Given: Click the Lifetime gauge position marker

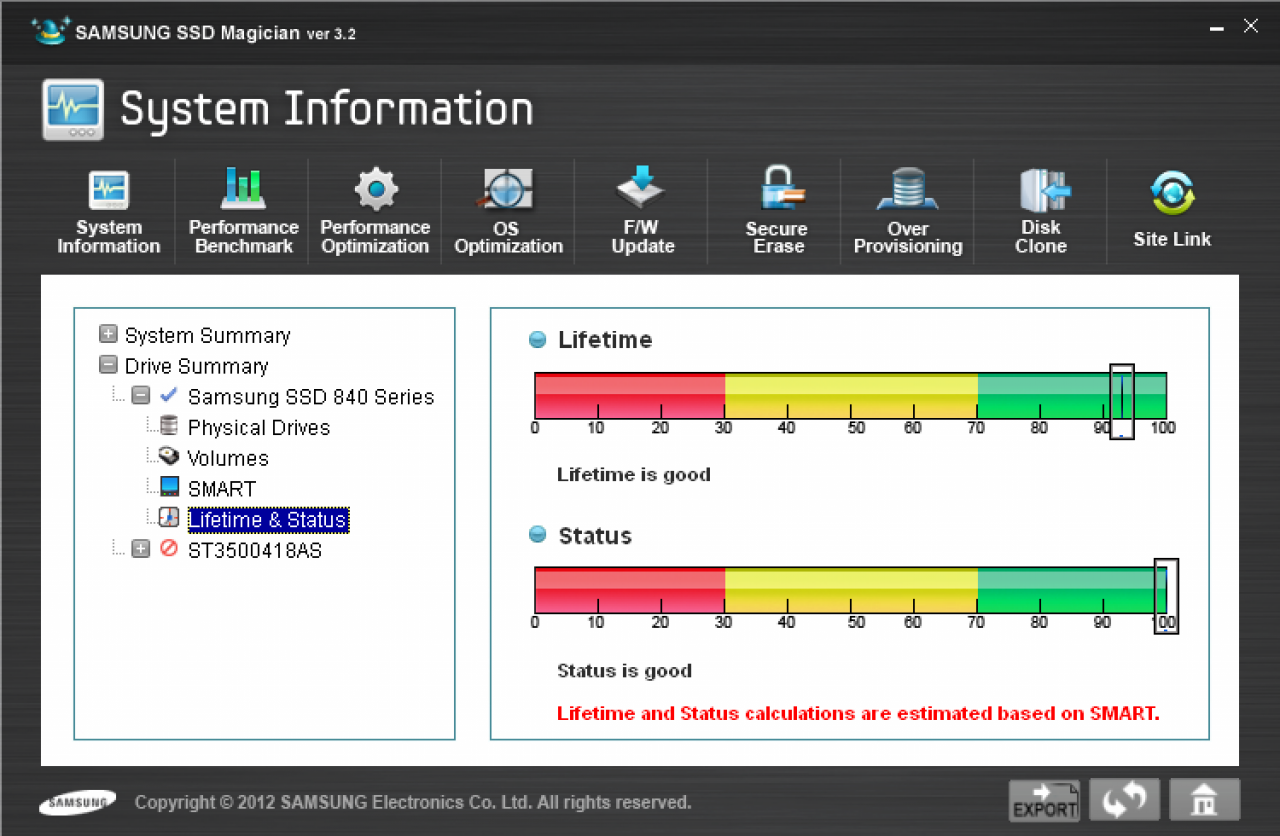Looking at the screenshot, I should click(1121, 401).
